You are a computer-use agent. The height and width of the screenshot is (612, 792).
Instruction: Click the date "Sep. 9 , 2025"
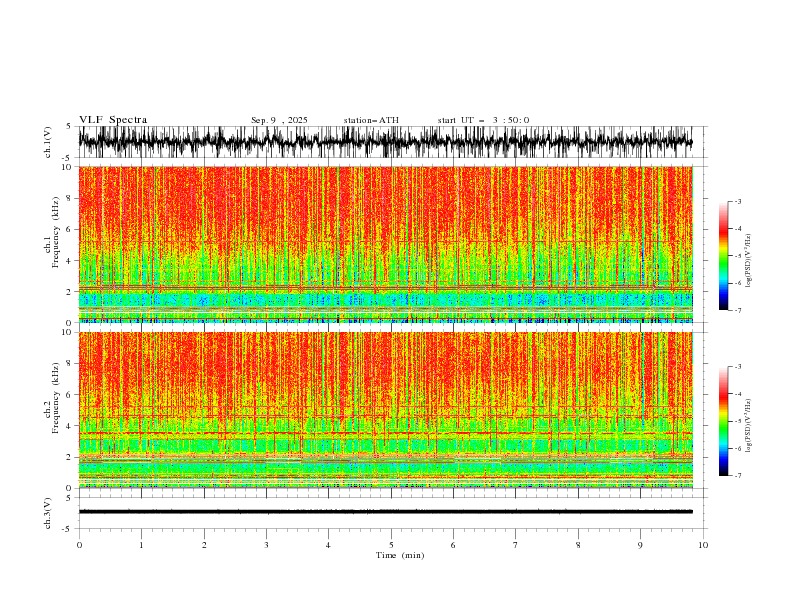[x=279, y=120]
